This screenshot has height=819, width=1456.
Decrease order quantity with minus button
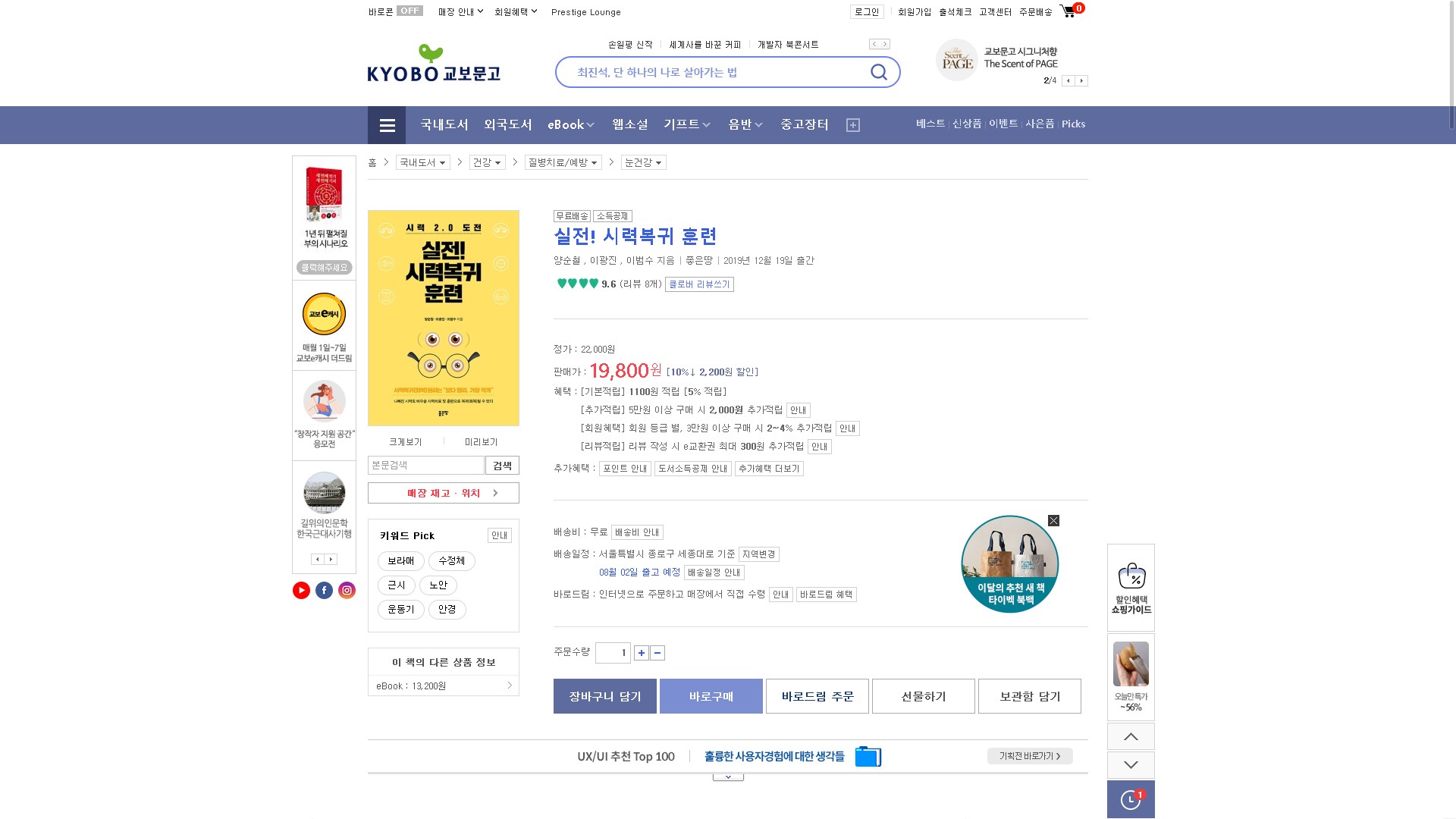657,653
